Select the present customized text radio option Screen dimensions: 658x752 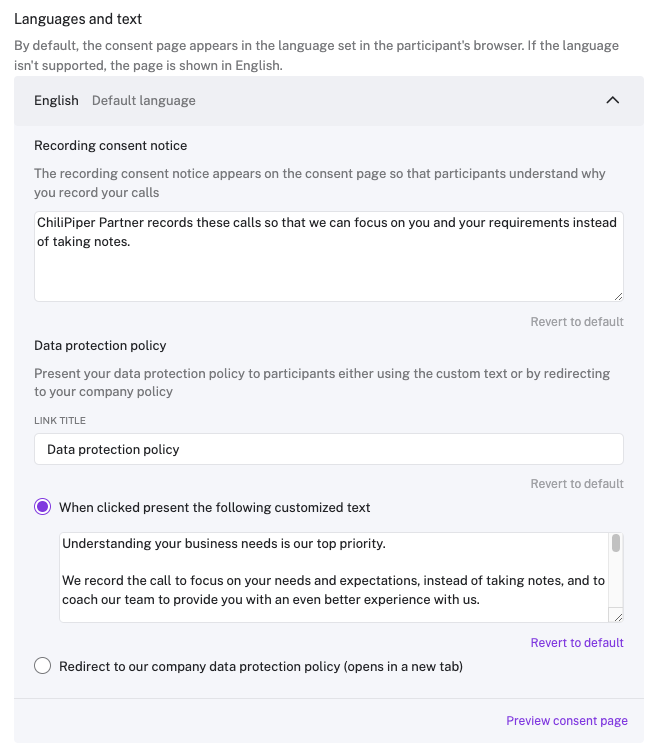pyautogui.click(x=43, y=507)
